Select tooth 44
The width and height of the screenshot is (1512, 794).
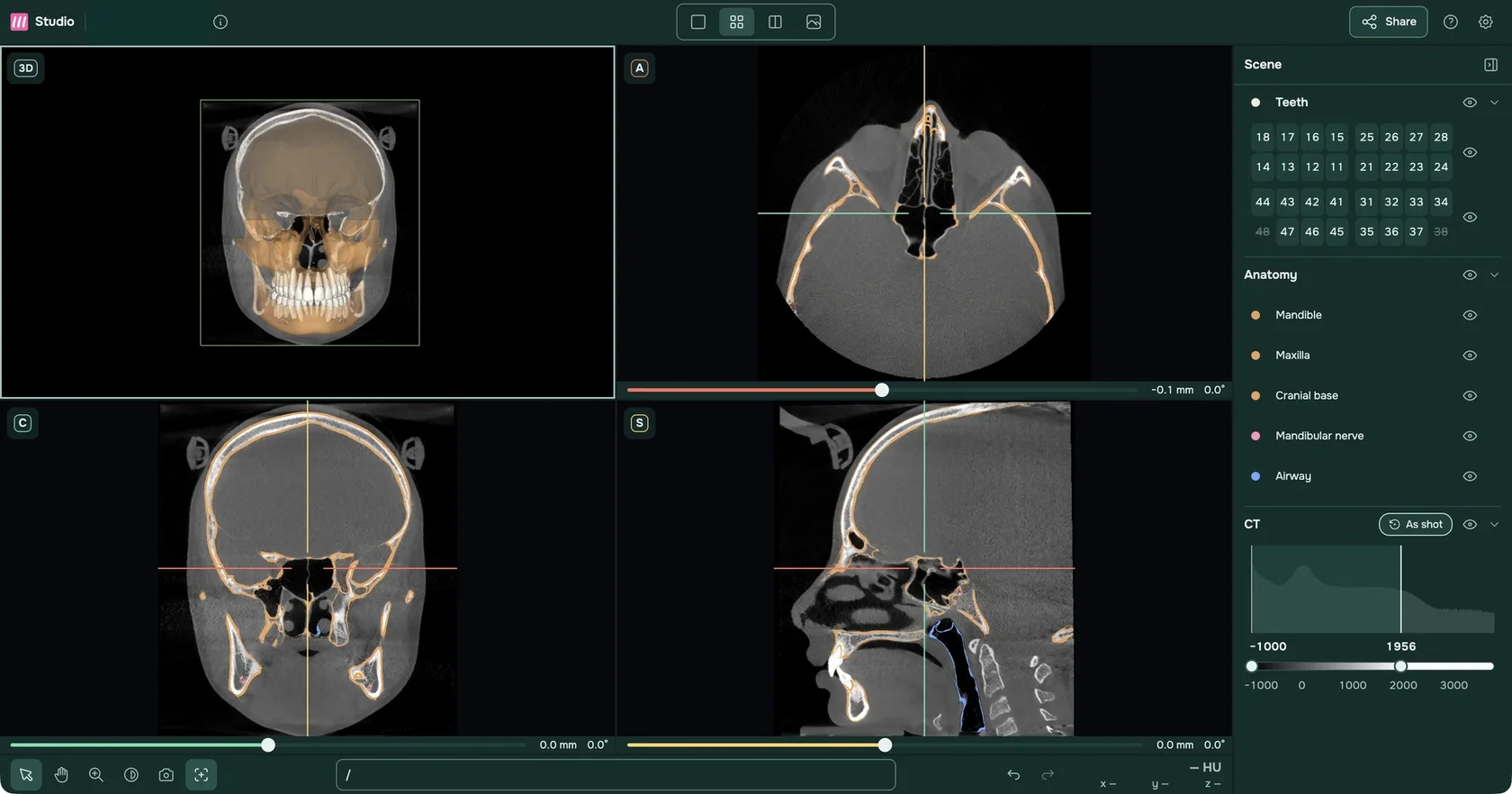pos(1263,202)
